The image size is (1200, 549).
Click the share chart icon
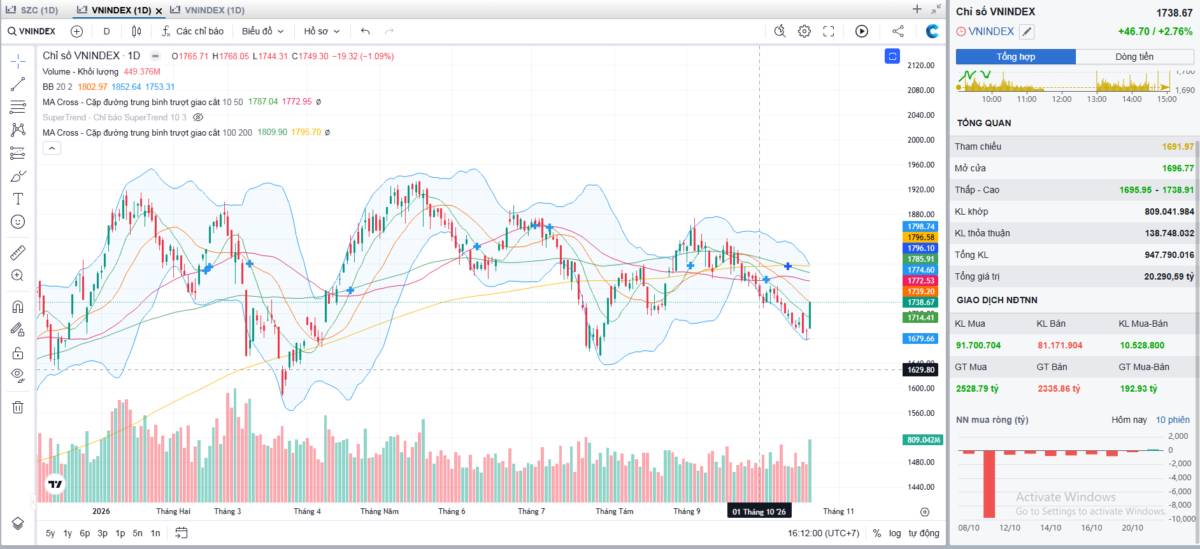tap(897, 31)
